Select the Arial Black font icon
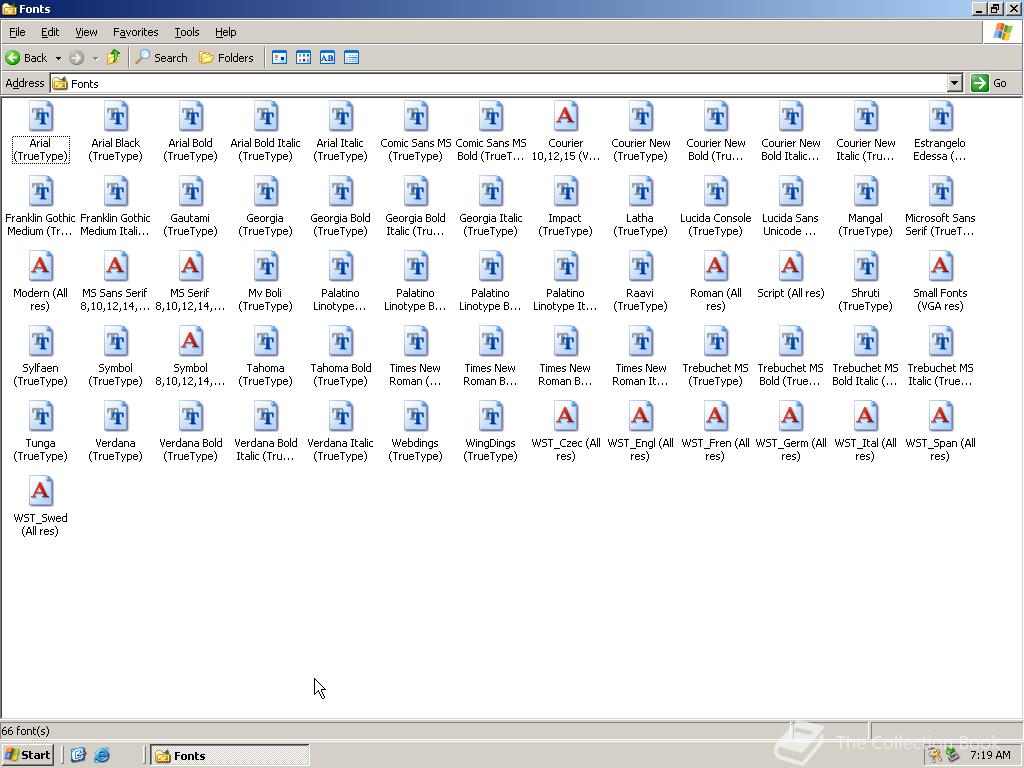The height and width of the screenshot is (768, 1024). pos(116,117)
